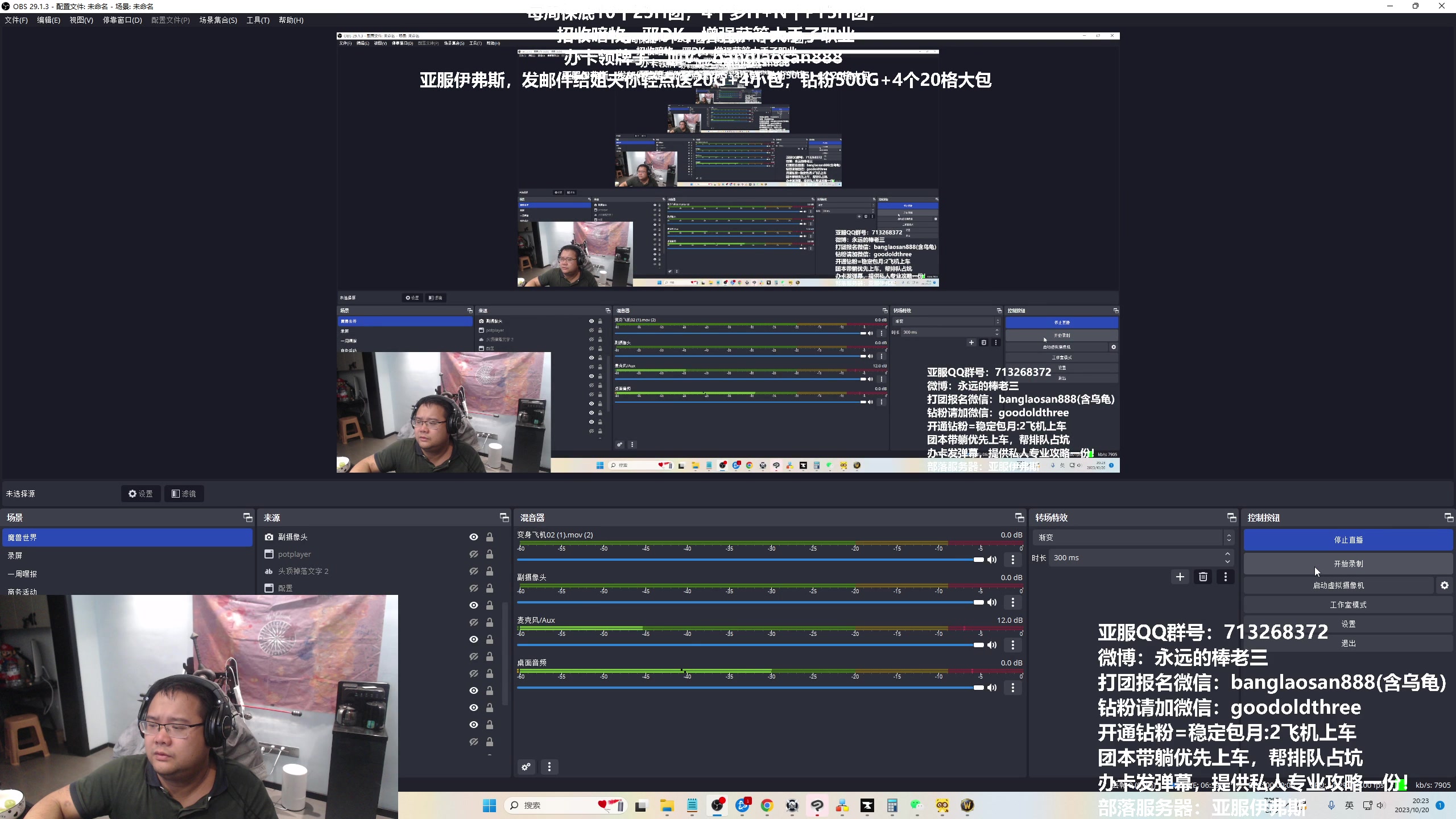This screenshot has width=1456, height=819.
Task: Open the 工具(T) menu
Action: pos(258,20)
